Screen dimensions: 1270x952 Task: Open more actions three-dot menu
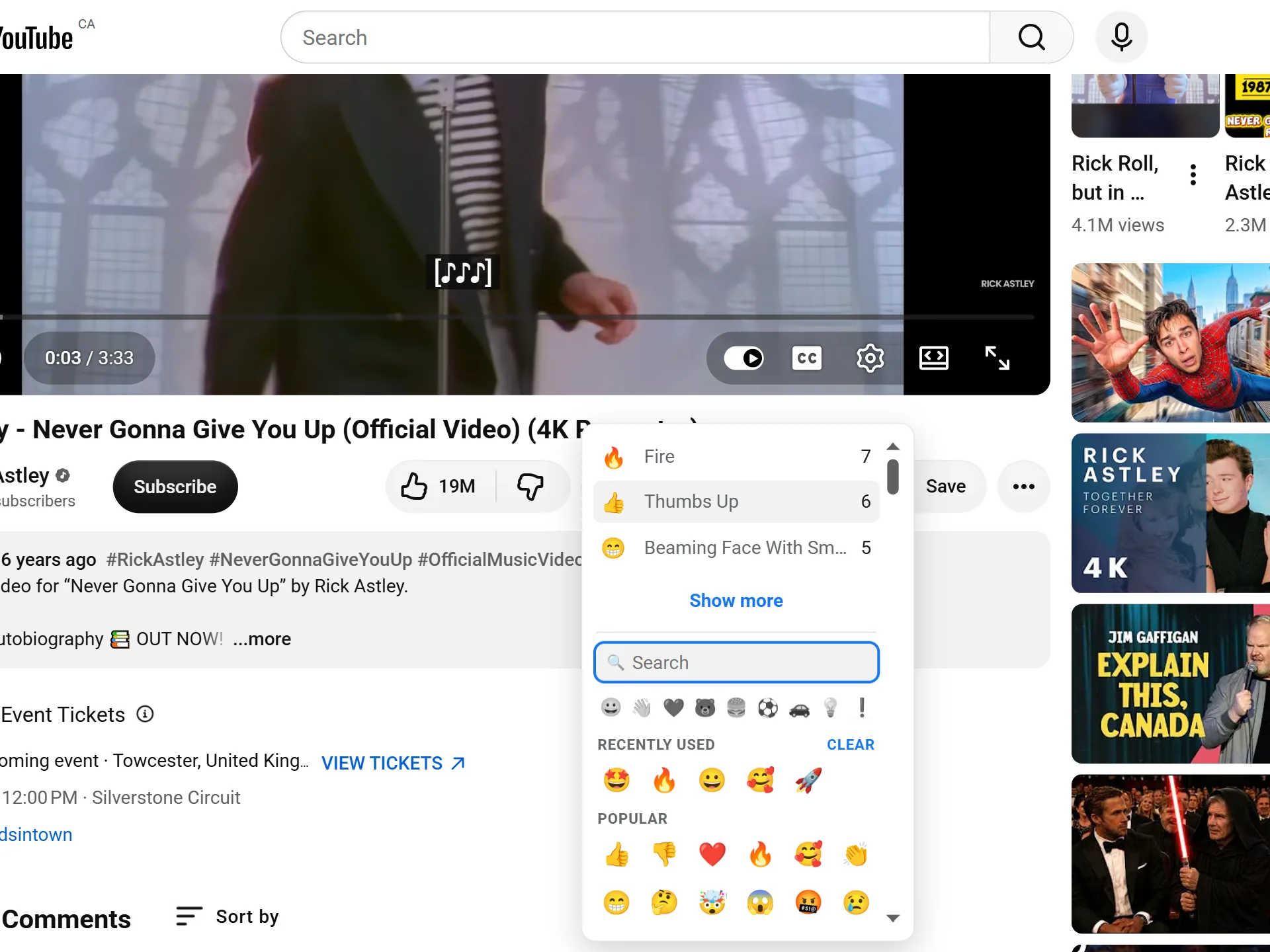tap(1023, 487)
